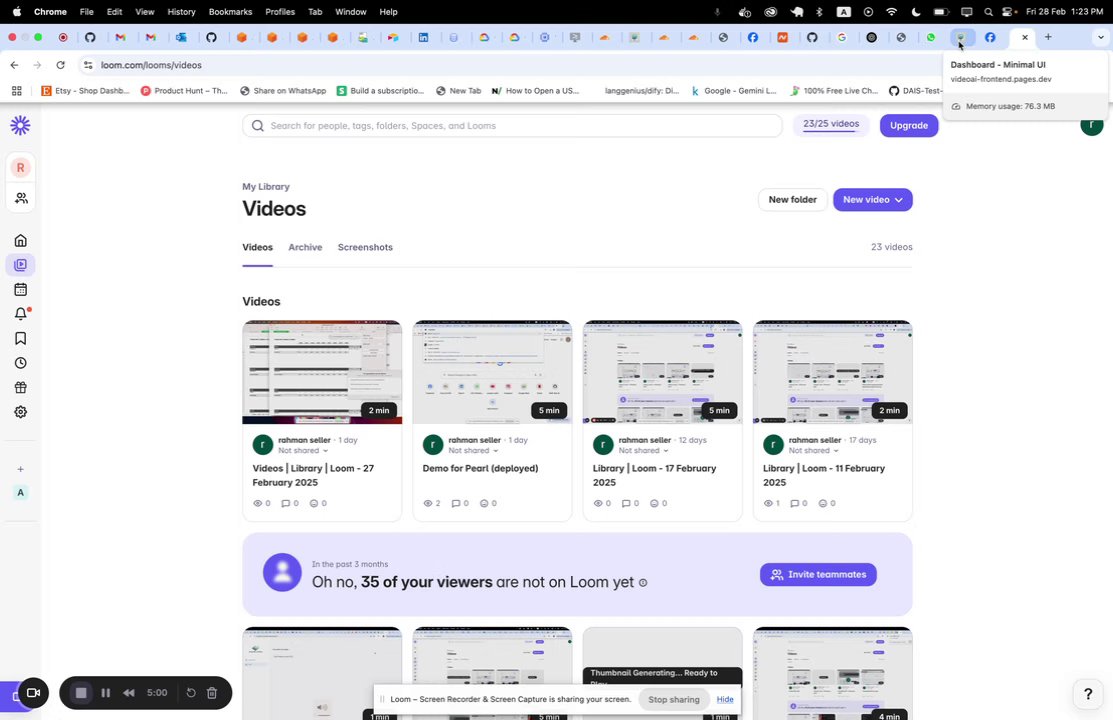Click the Upgrade button

click(x=909, y=126)
